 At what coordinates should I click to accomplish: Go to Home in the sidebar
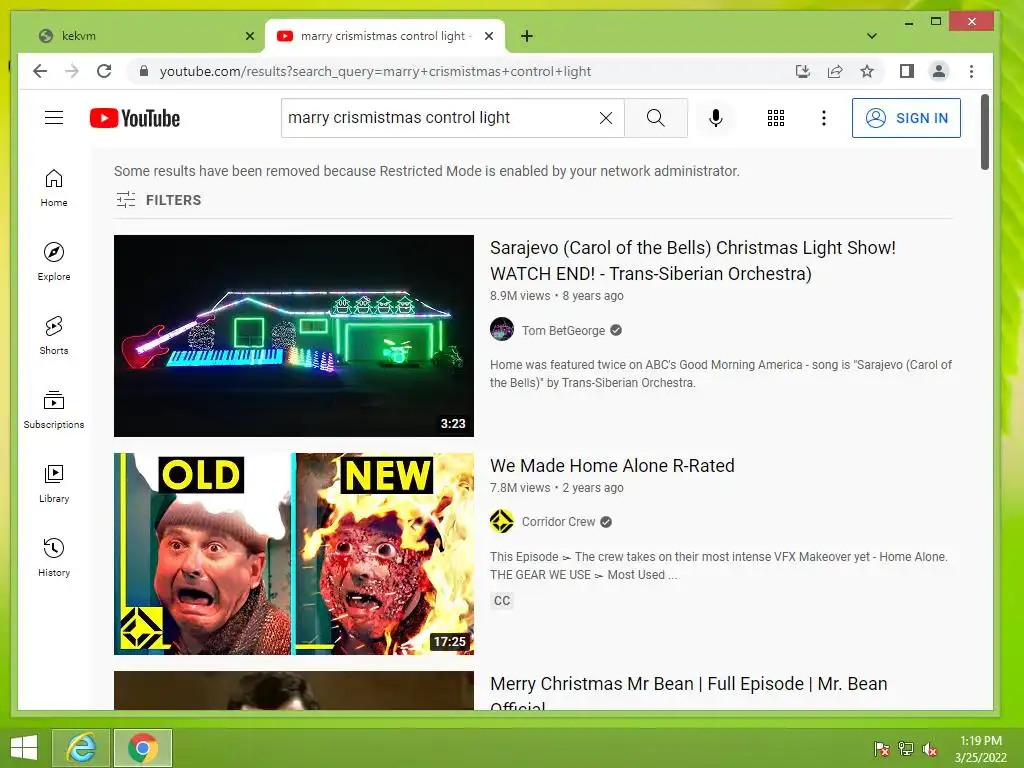[54, 188]
